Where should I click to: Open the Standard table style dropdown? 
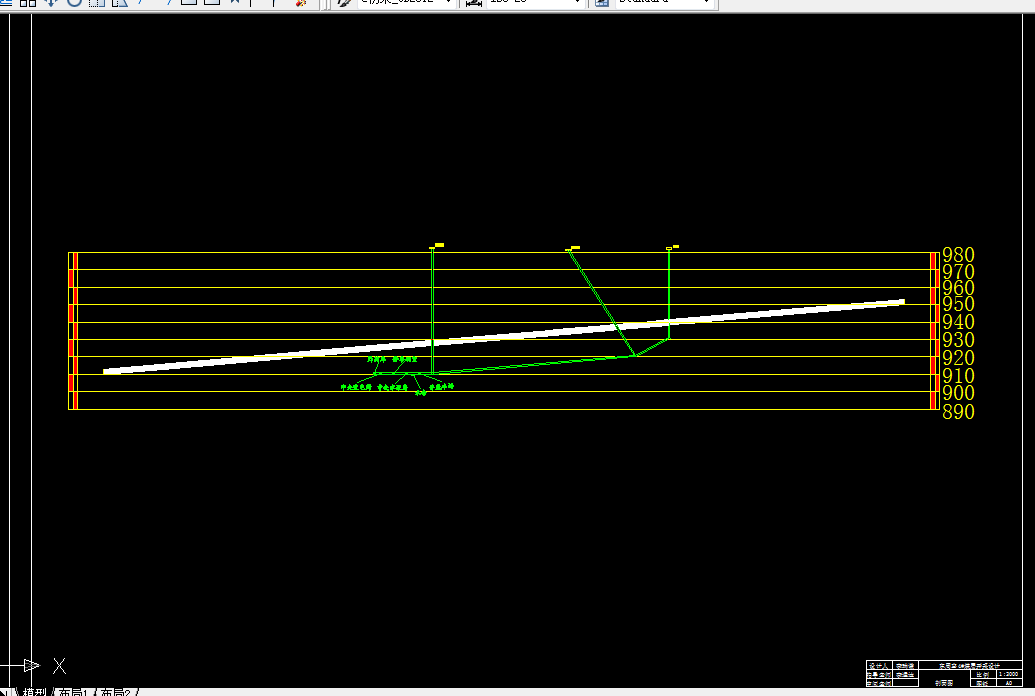(663, 3)
